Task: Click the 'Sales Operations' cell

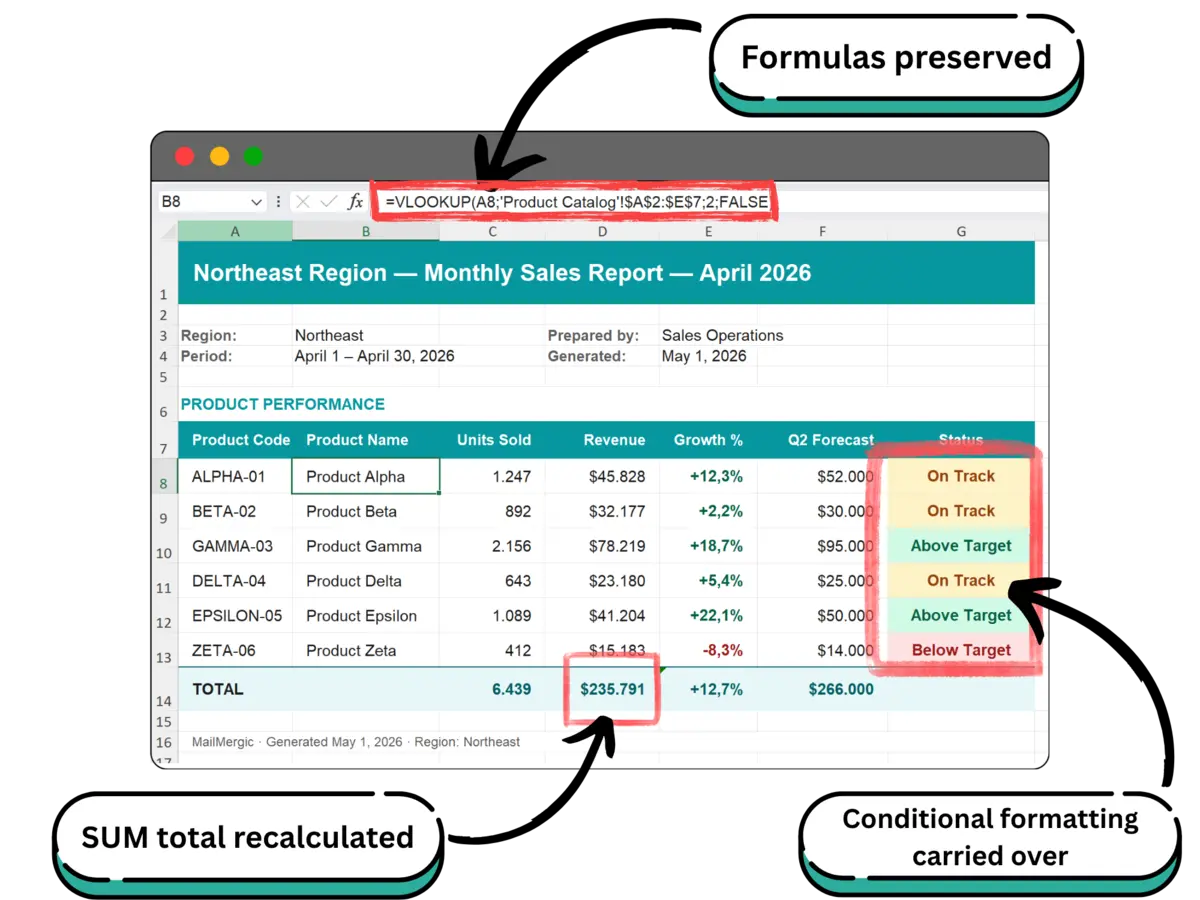Action: pyautogui.click(x=722, y=335)
